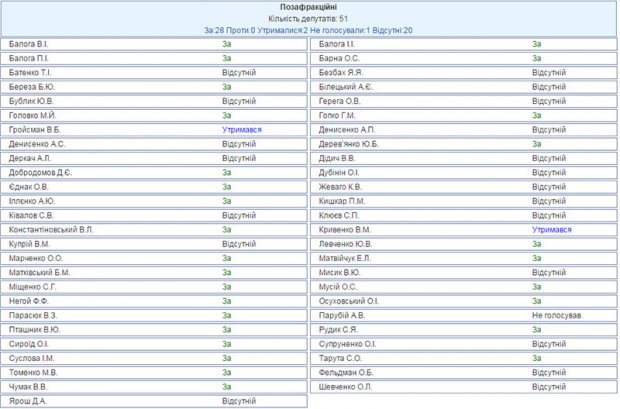Image resolution: width=620 pixels, height=409 pixels.
Task: Click Утримався status beside Кривенко В.М.
Action: 552,229
